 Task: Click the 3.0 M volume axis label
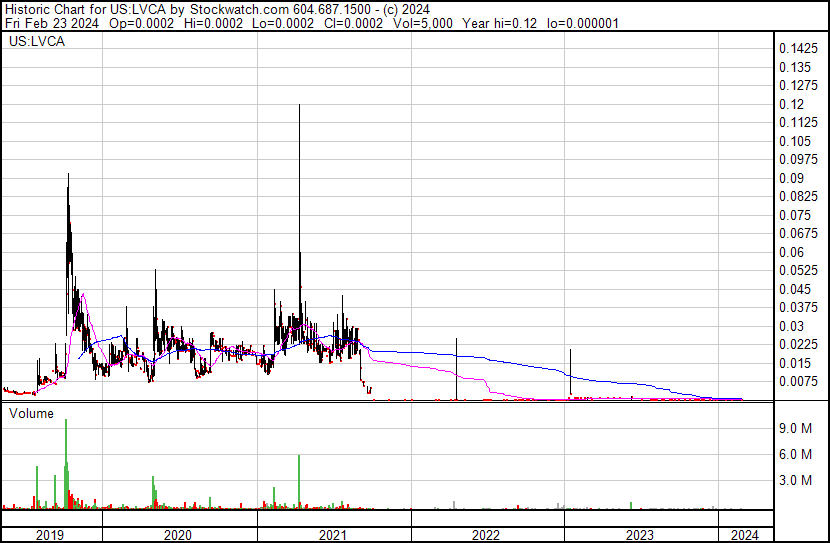[x=795, y=481]
